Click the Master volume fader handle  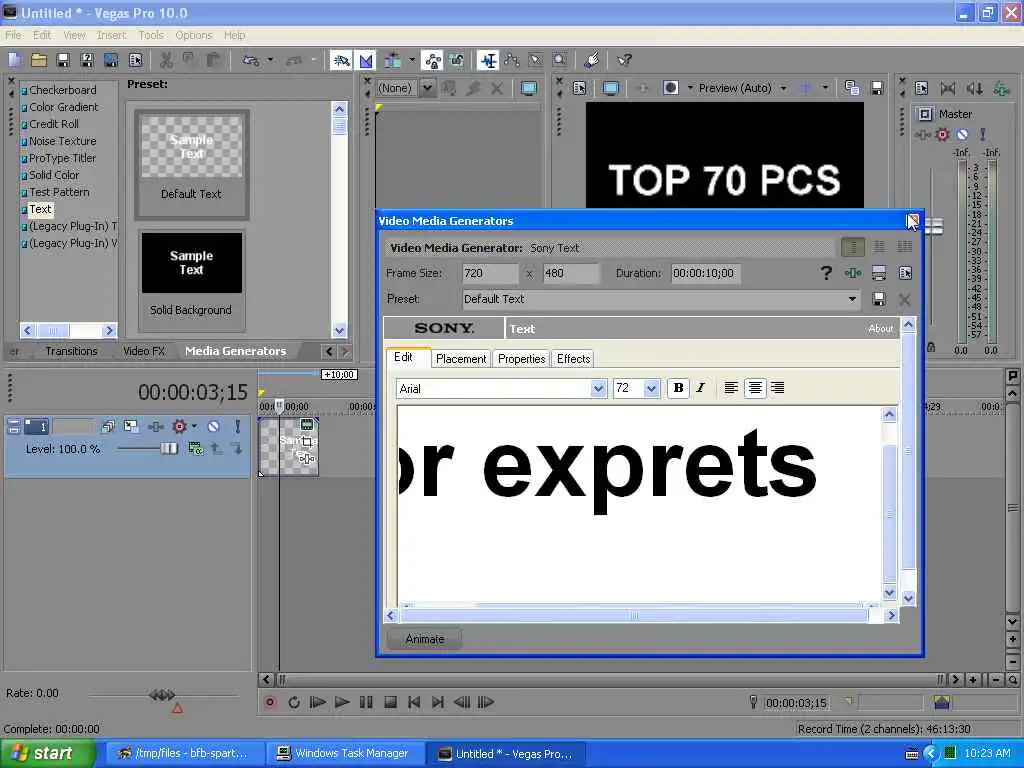coord(934,227)
